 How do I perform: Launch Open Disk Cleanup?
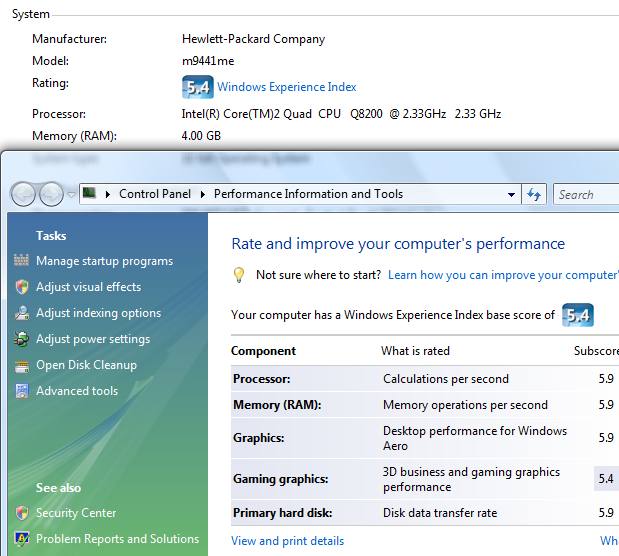point(86,365)
